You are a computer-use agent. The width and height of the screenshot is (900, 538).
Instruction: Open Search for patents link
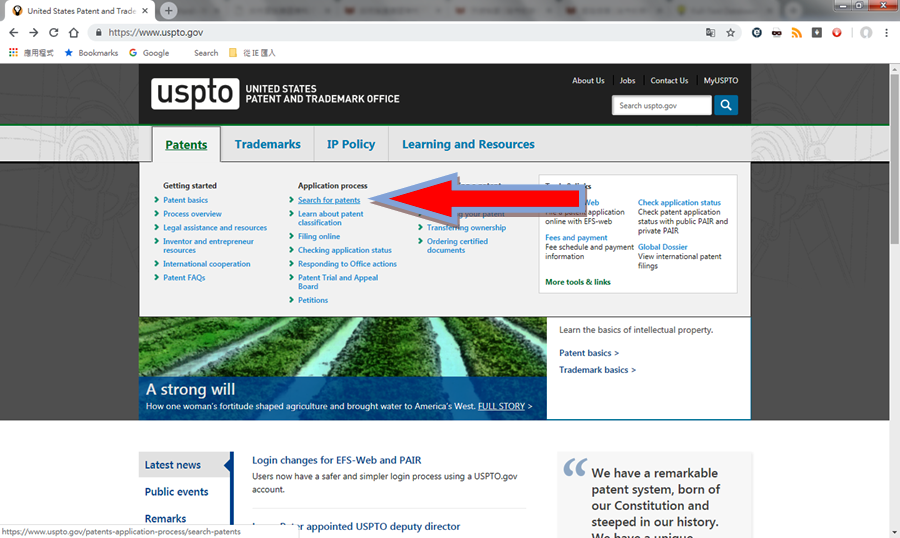329,200
